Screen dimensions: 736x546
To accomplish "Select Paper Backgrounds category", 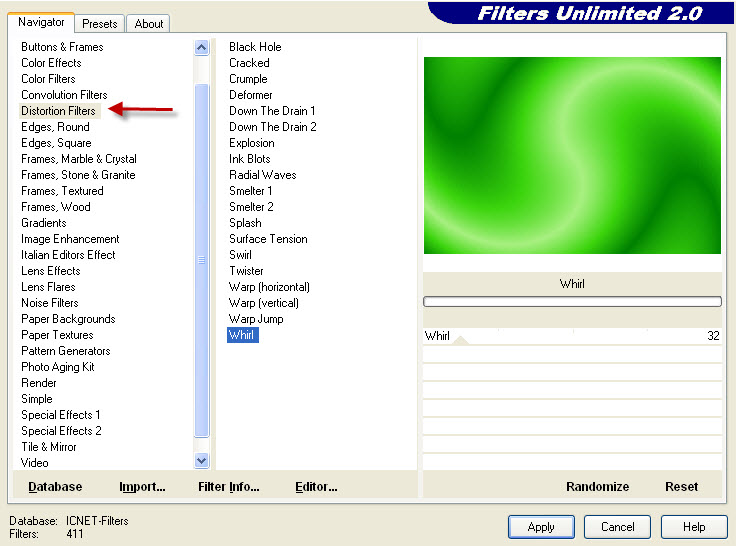I will [x=68, y=319].
